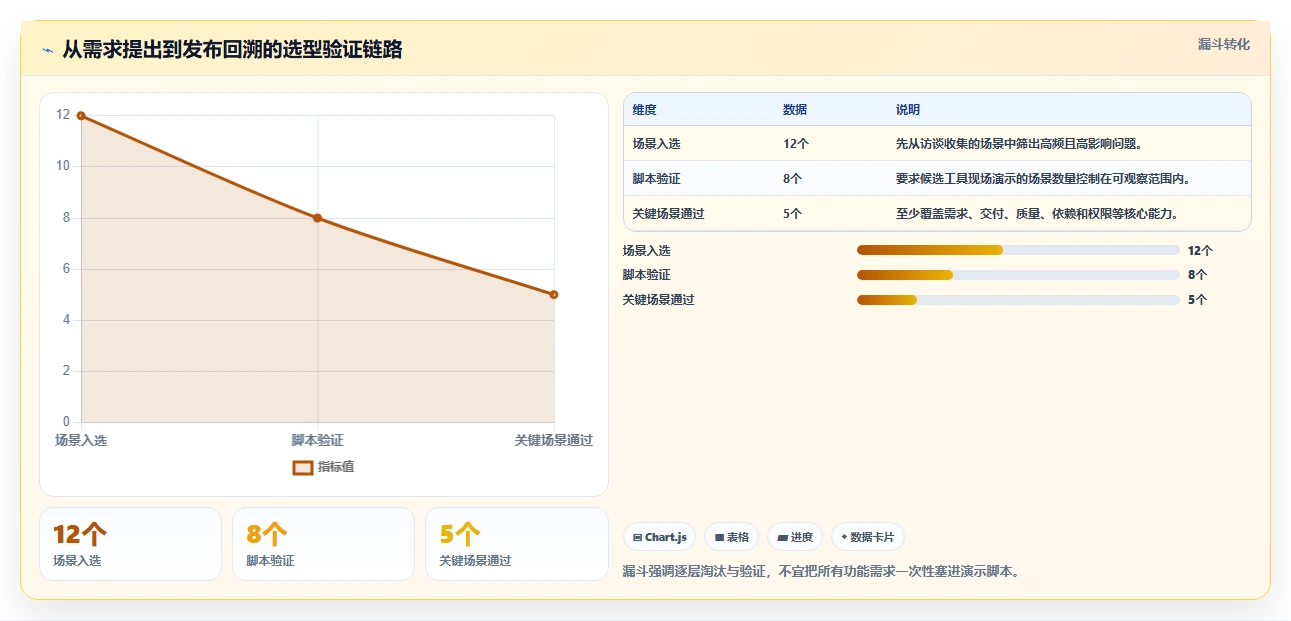Viewport: 1291px width, 621px height.
Task: Click the 说明 column header
Action: pyautogui.click(x=908, y=110)
